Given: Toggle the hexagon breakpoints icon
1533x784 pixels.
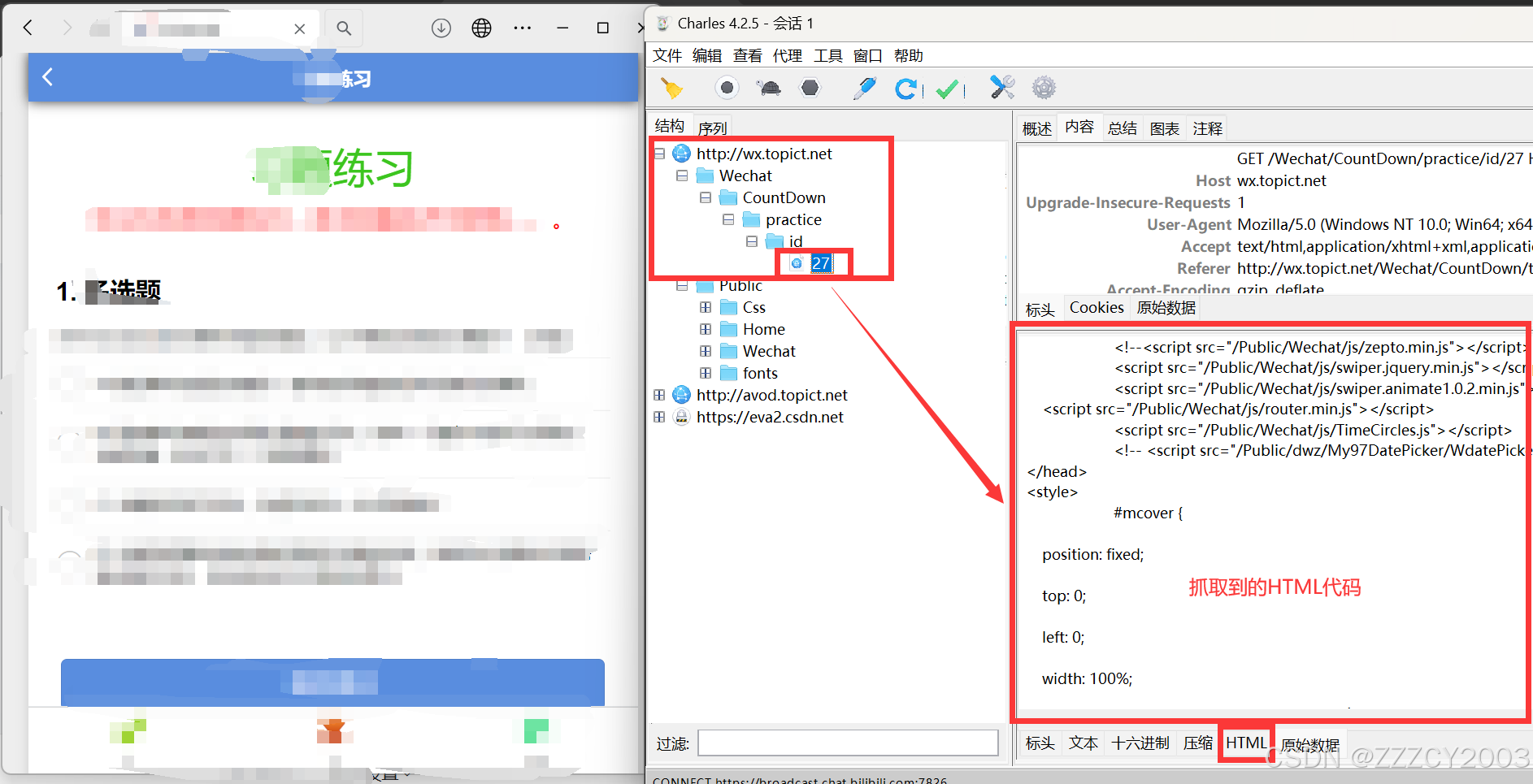Looking at the screenshot, I should pos(810,88).
